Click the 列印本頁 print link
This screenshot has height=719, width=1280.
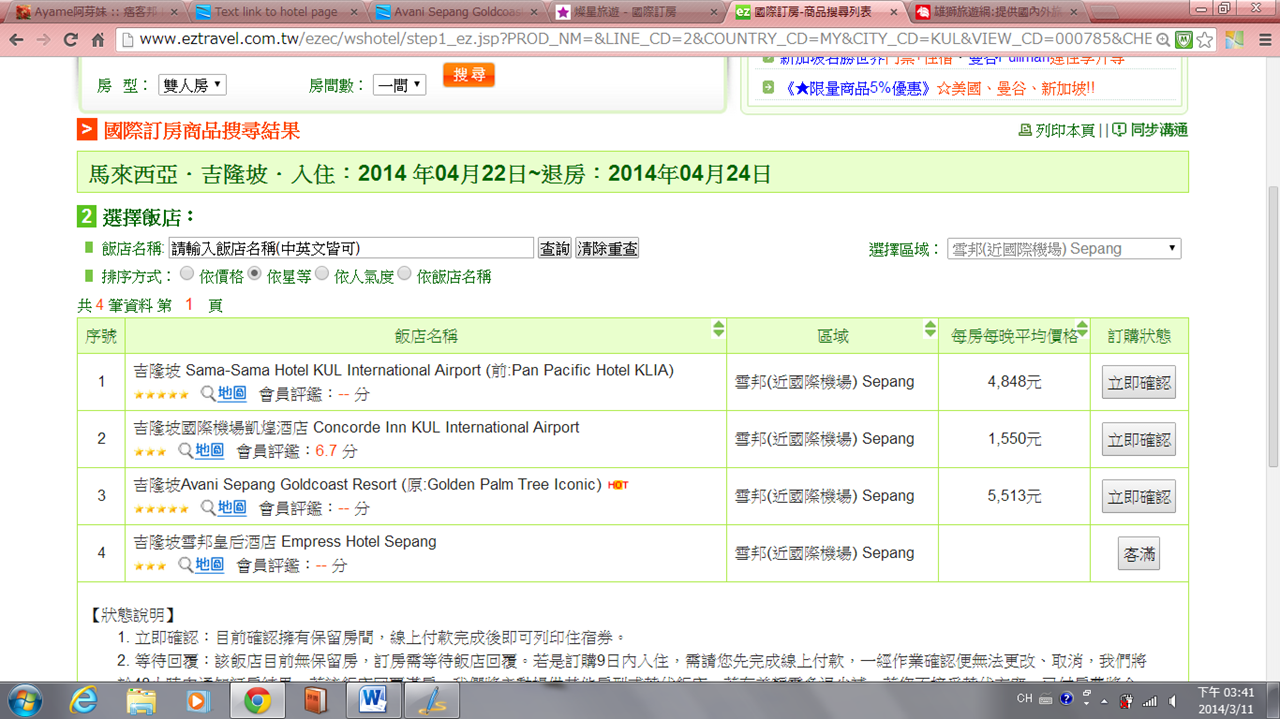[x=1065, y=130]
